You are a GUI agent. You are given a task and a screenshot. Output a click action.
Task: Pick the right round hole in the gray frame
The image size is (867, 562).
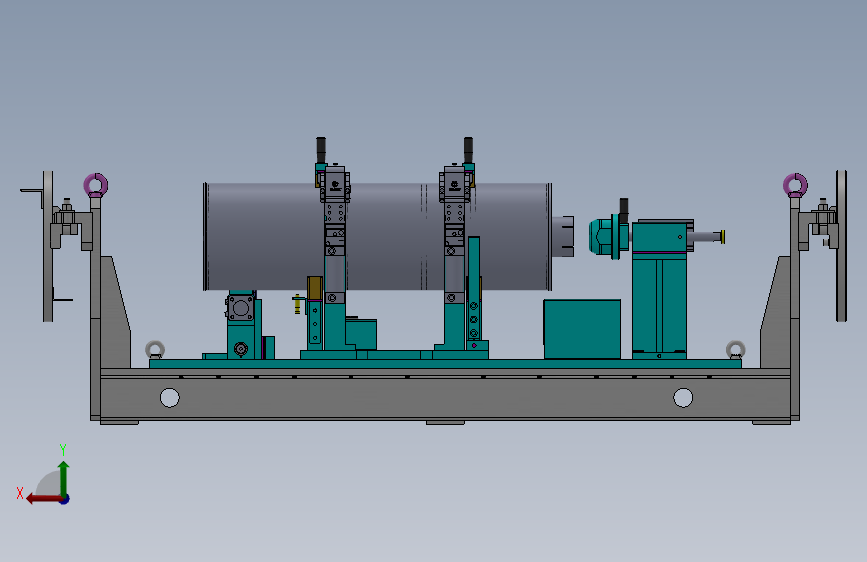point(683,397)
